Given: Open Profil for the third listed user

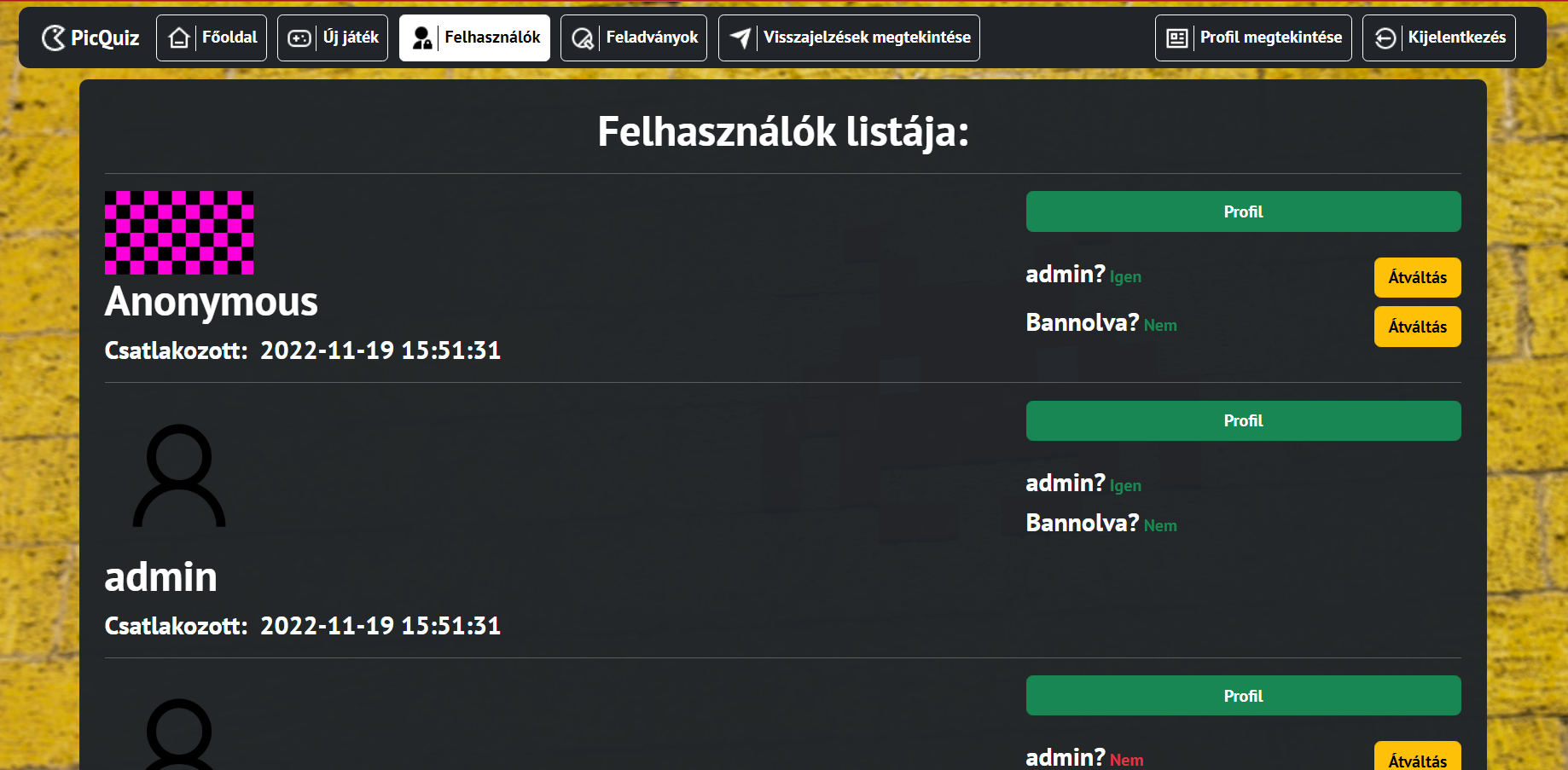Looking at the screenshot, I should point(1243,696).
